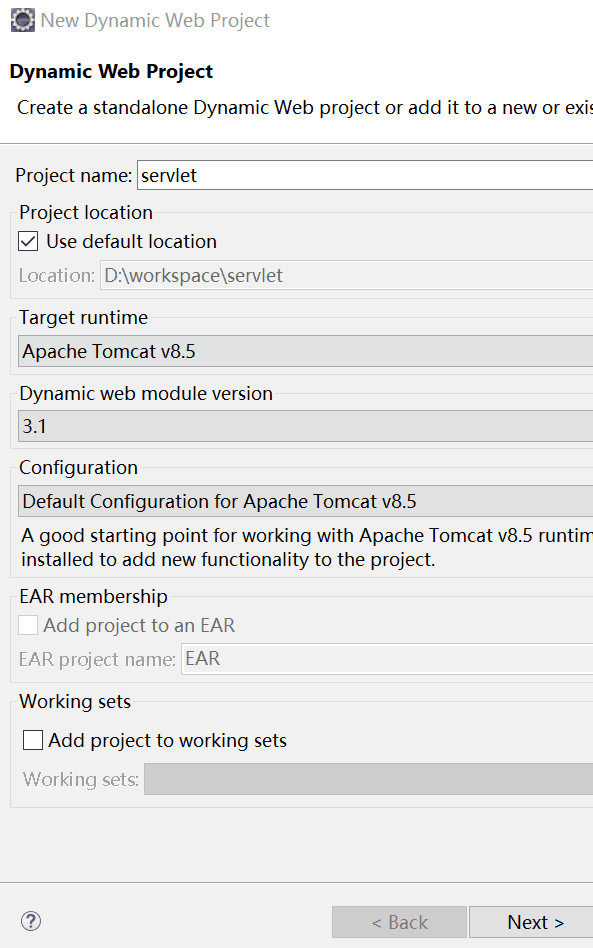The image size is (593, 948).
Task: Open the help question mark icon
Action: (x=31, y=921)
